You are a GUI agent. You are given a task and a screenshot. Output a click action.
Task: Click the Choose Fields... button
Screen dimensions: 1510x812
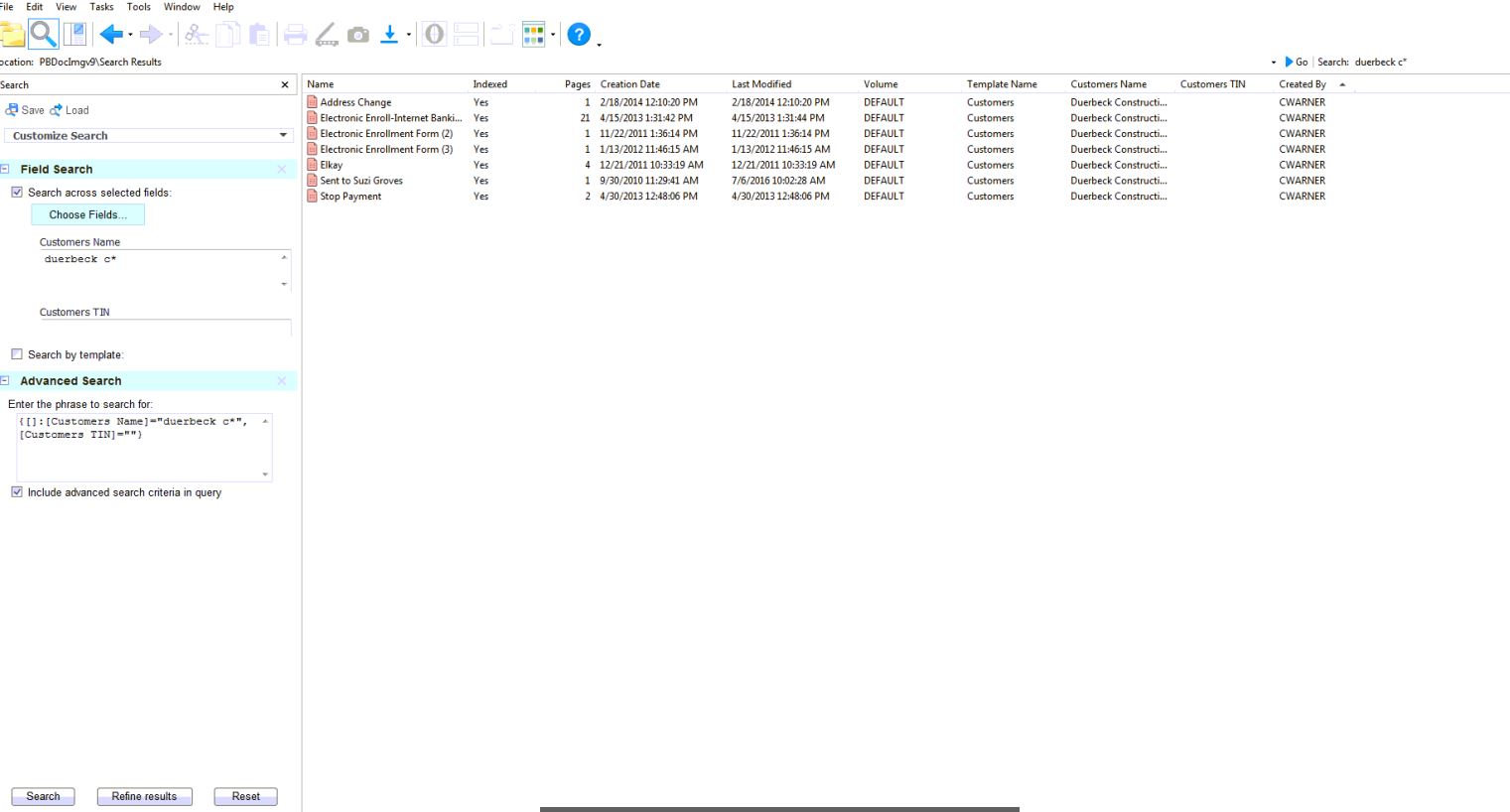[88, 214]
